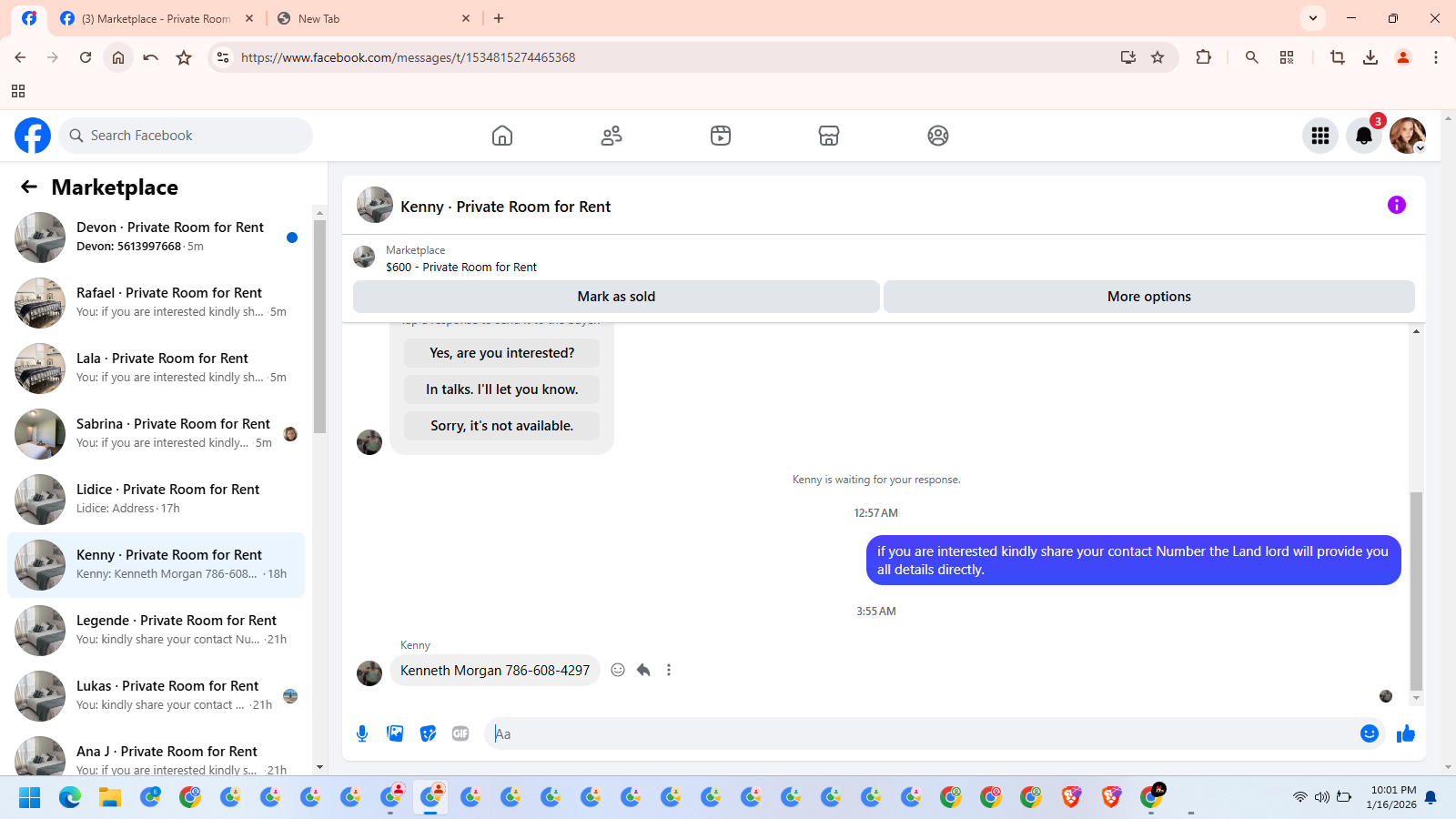View site information icon in address bar
Viewport: 1456px width, 819px height.
[x=222, y=57]
